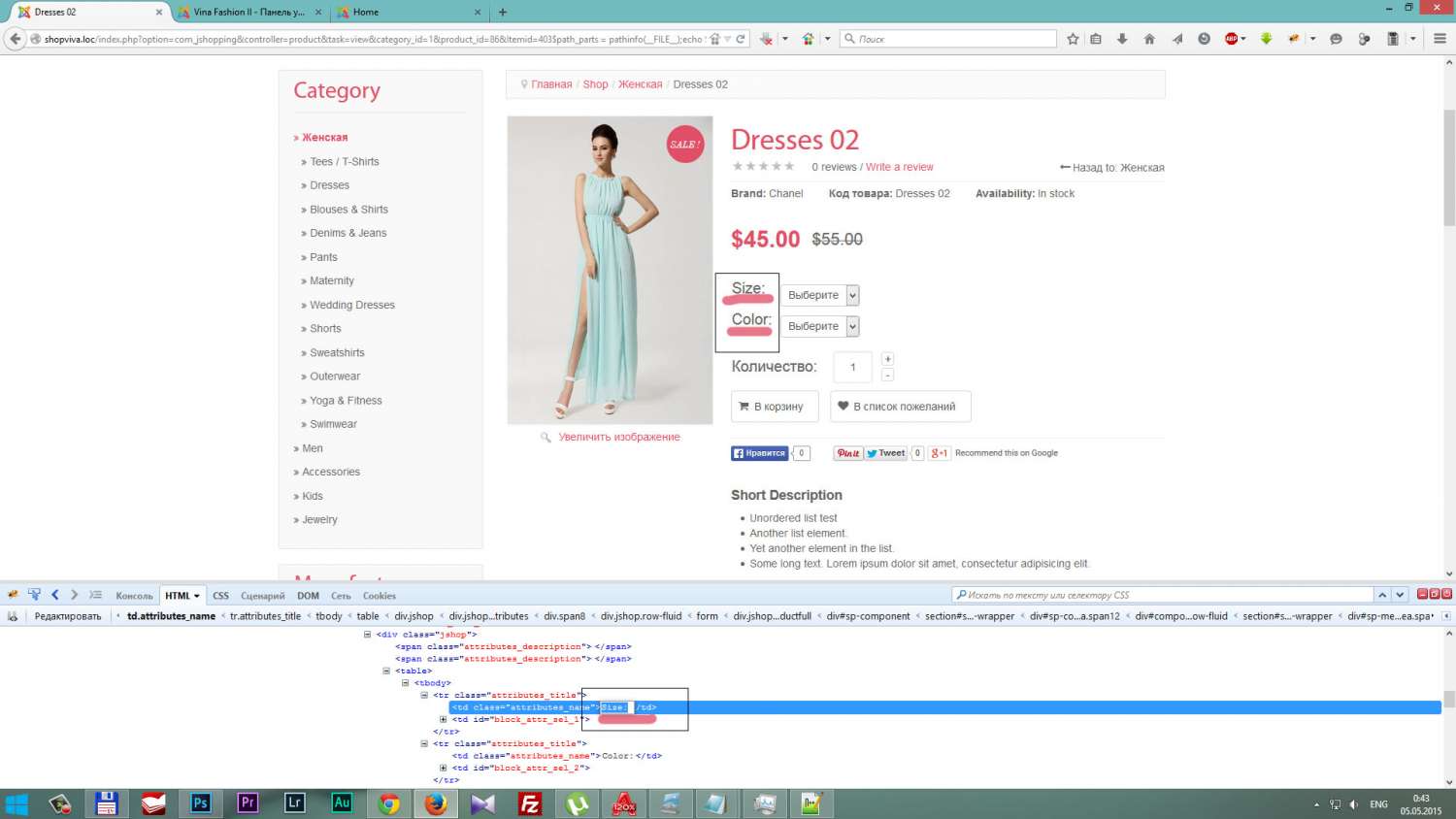Viewport: 1456px width, 819px height.
Task: Launch Photoshop from the taskbar
Action: click(x=200, y=803)
